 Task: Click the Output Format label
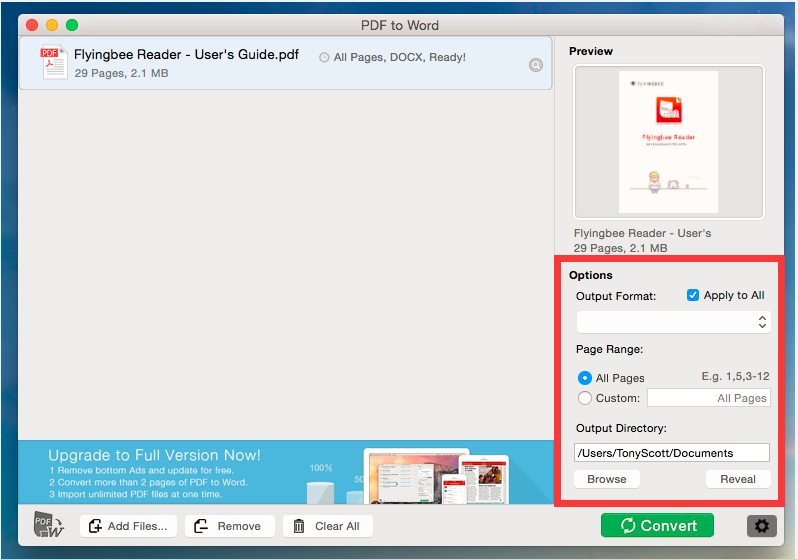tap(616, 296)
